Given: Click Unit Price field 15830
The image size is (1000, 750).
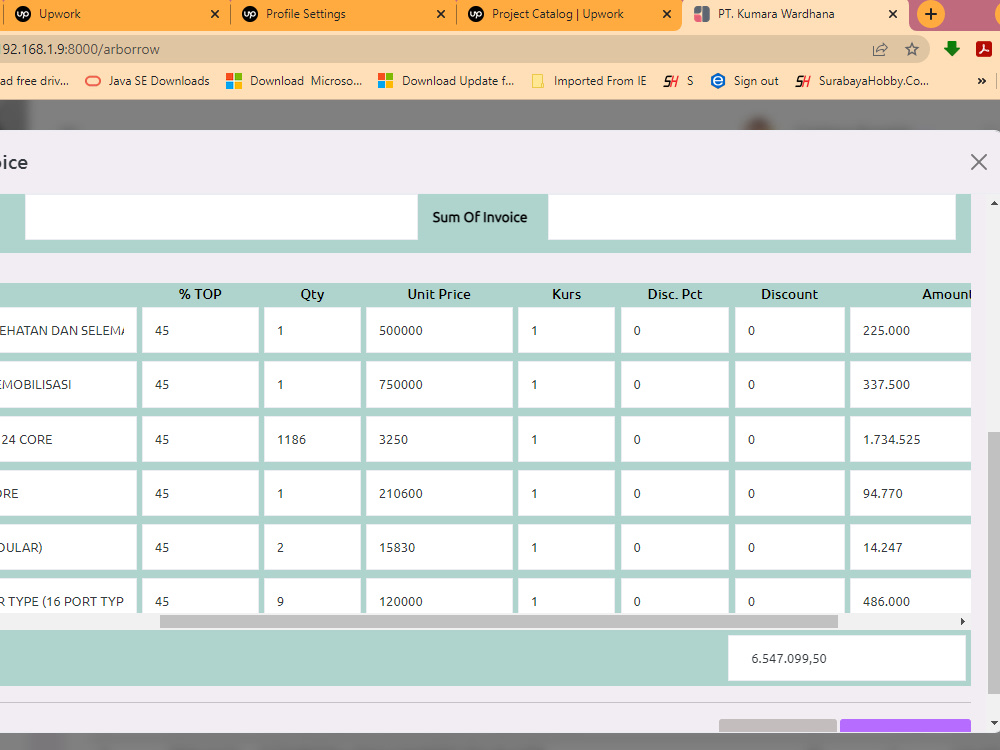Looking at the screenshot, I should tap(439, 547).
